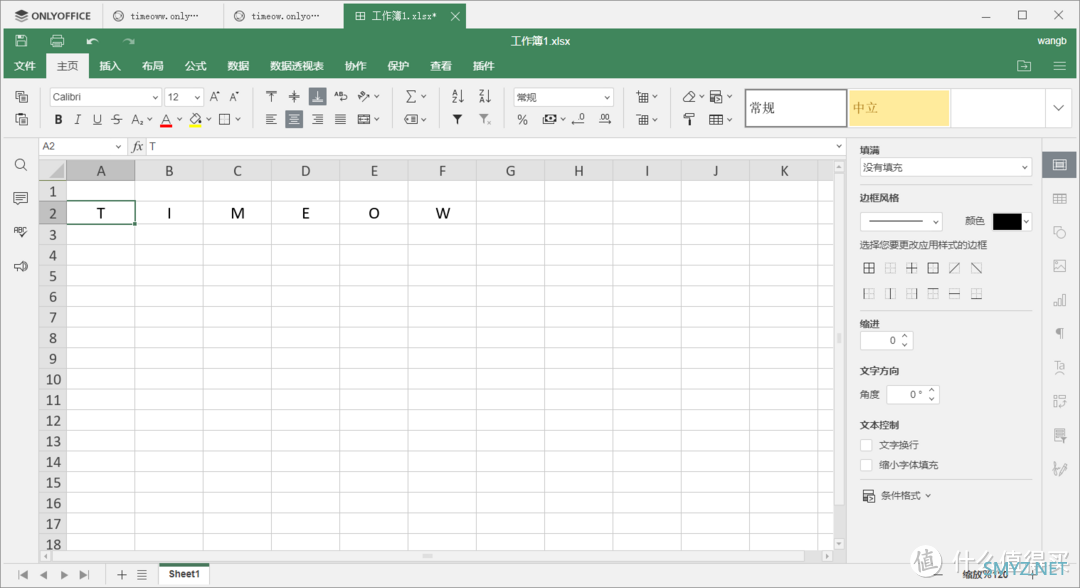Open image settings in right sidebar
The image size is (1080, 588).
[1060, 266]
